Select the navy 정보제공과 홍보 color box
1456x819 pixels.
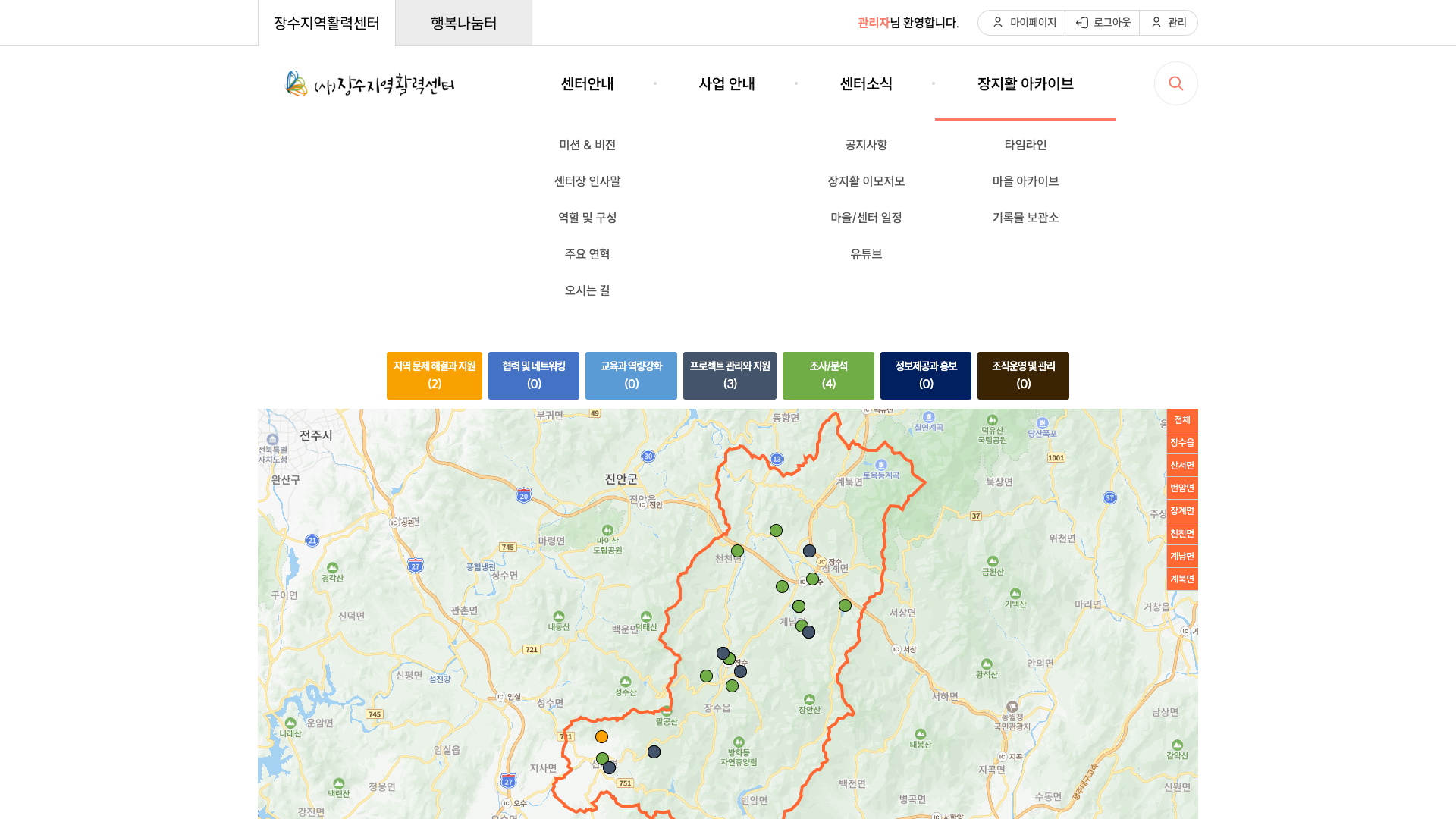pos(926,375)
